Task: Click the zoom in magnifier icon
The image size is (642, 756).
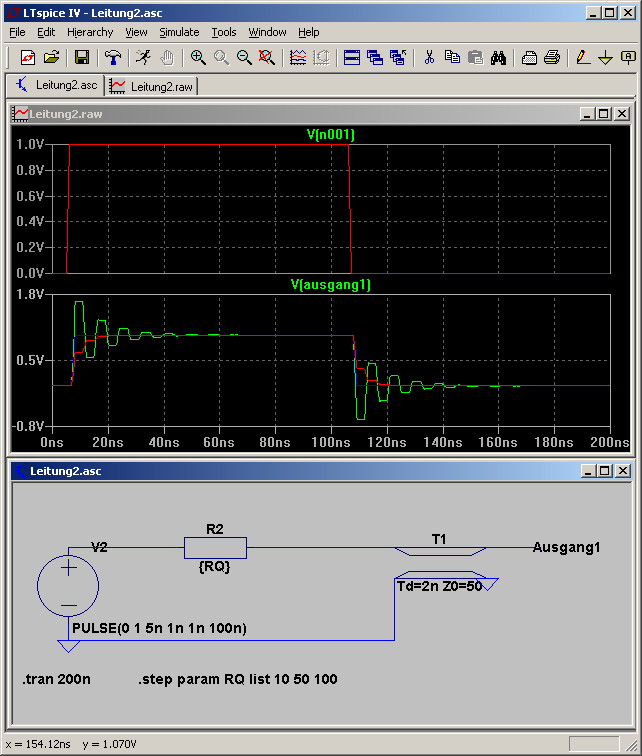Action: coord(198,57)
